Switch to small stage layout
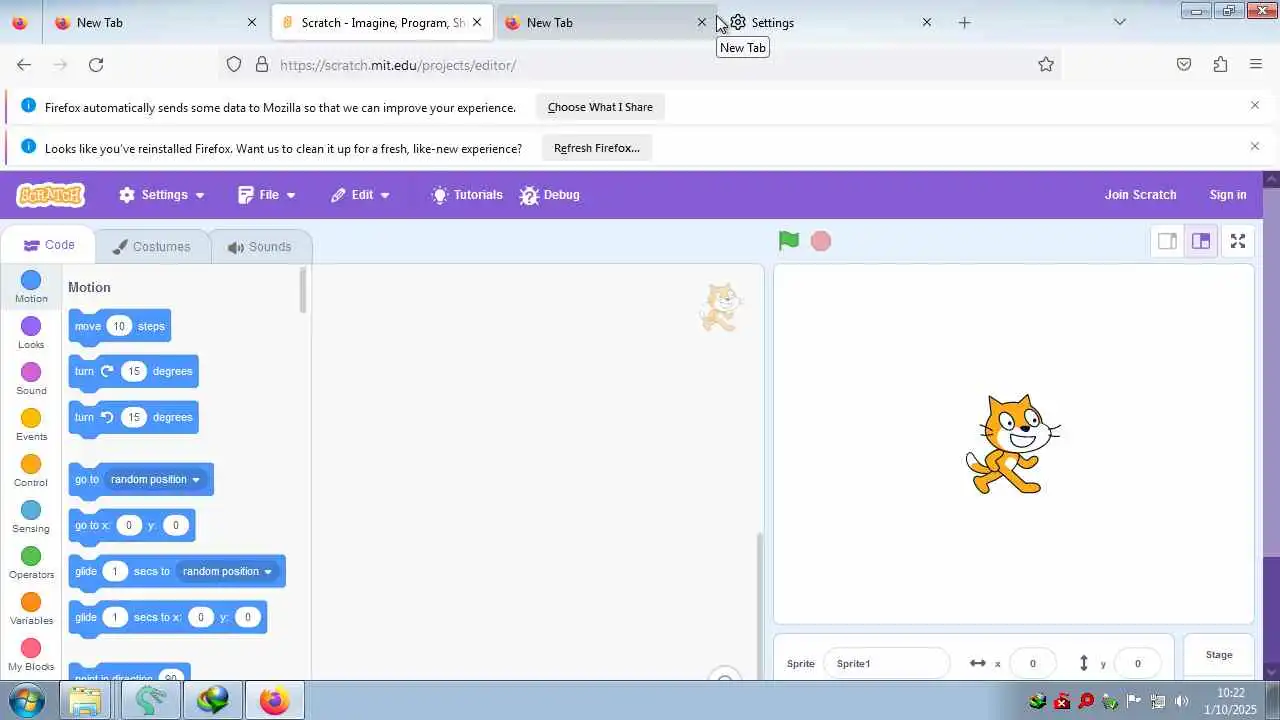 (x=1167, y=241)
